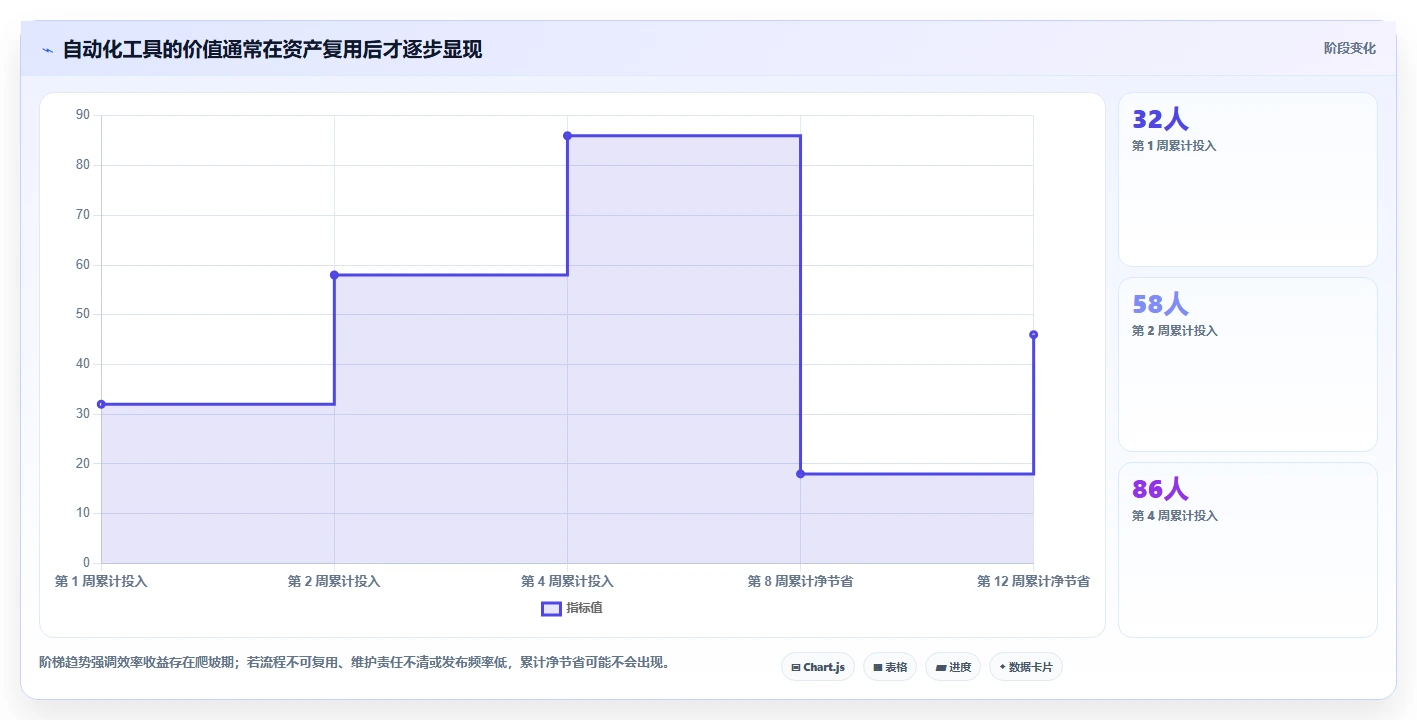Click the 第 1 周累计投入 caption under 32人
This screenshot has width=1417, height=720.
[1174, 146]
